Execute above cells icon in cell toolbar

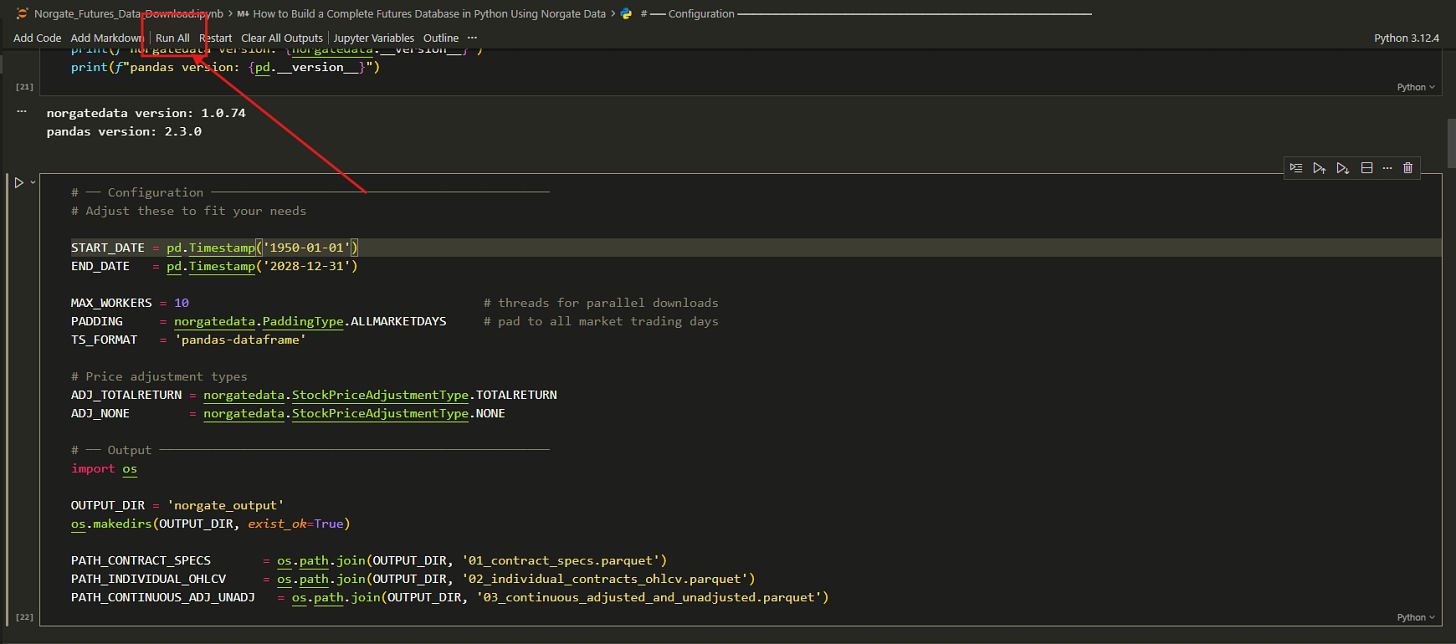1319,168
